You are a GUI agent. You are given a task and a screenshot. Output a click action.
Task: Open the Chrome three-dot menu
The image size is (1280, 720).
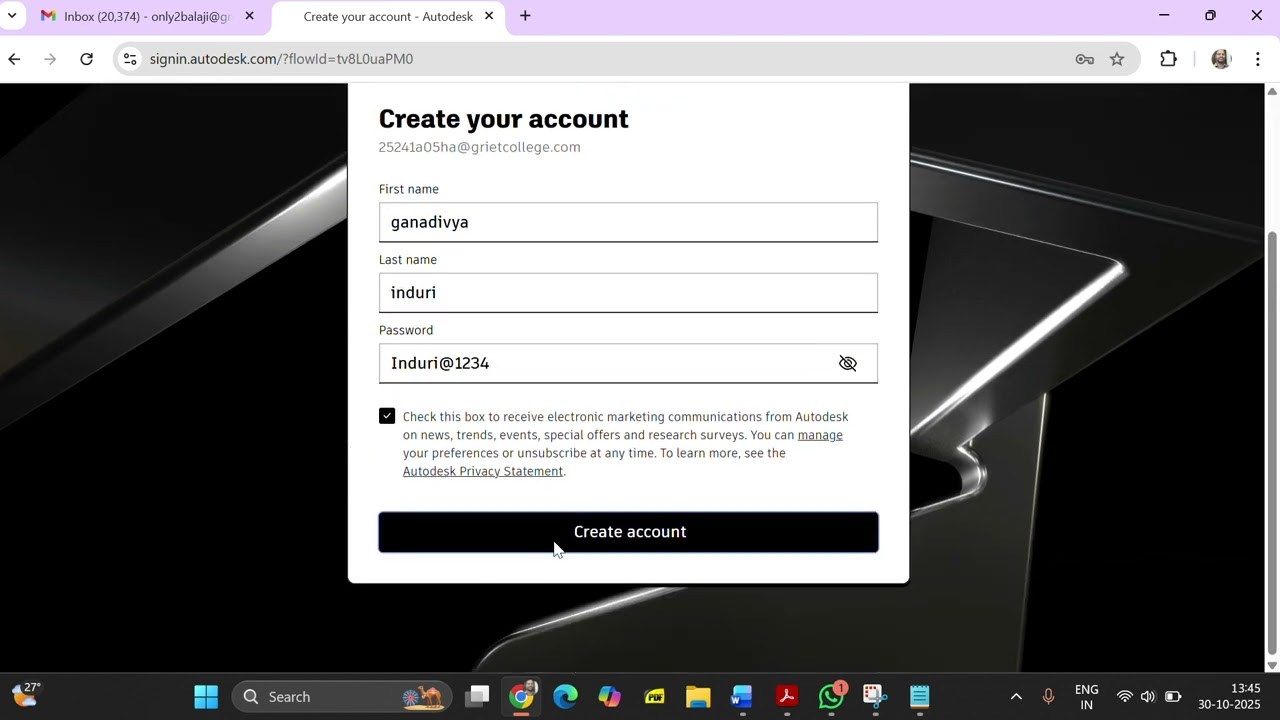tap(1257, 59)
